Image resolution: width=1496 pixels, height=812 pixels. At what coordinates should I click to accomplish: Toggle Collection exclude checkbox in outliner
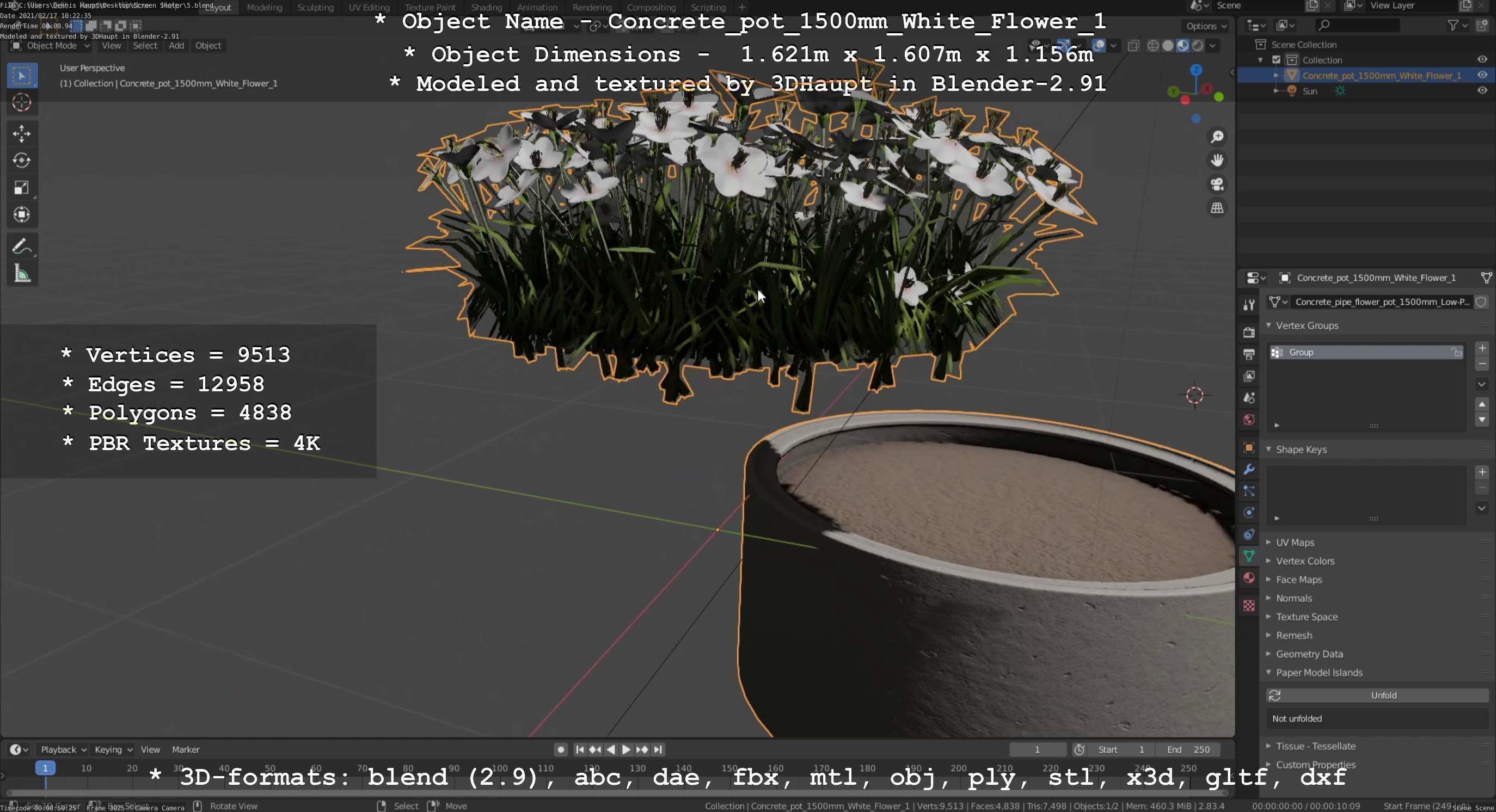point(1277,60)
